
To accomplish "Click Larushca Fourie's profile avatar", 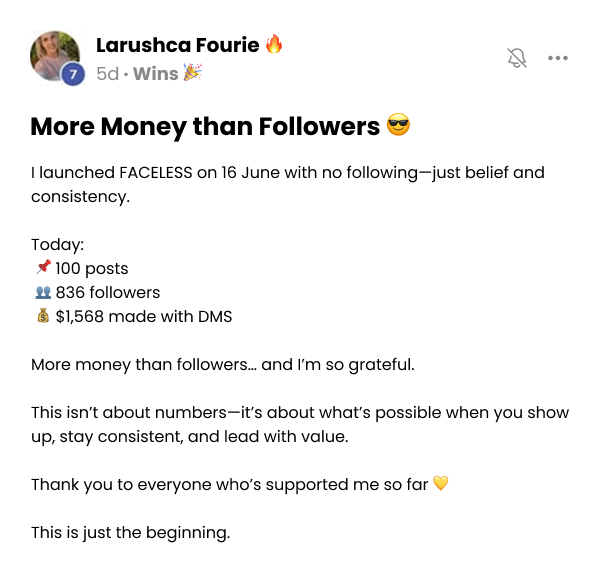I will (x=55, y=56).
